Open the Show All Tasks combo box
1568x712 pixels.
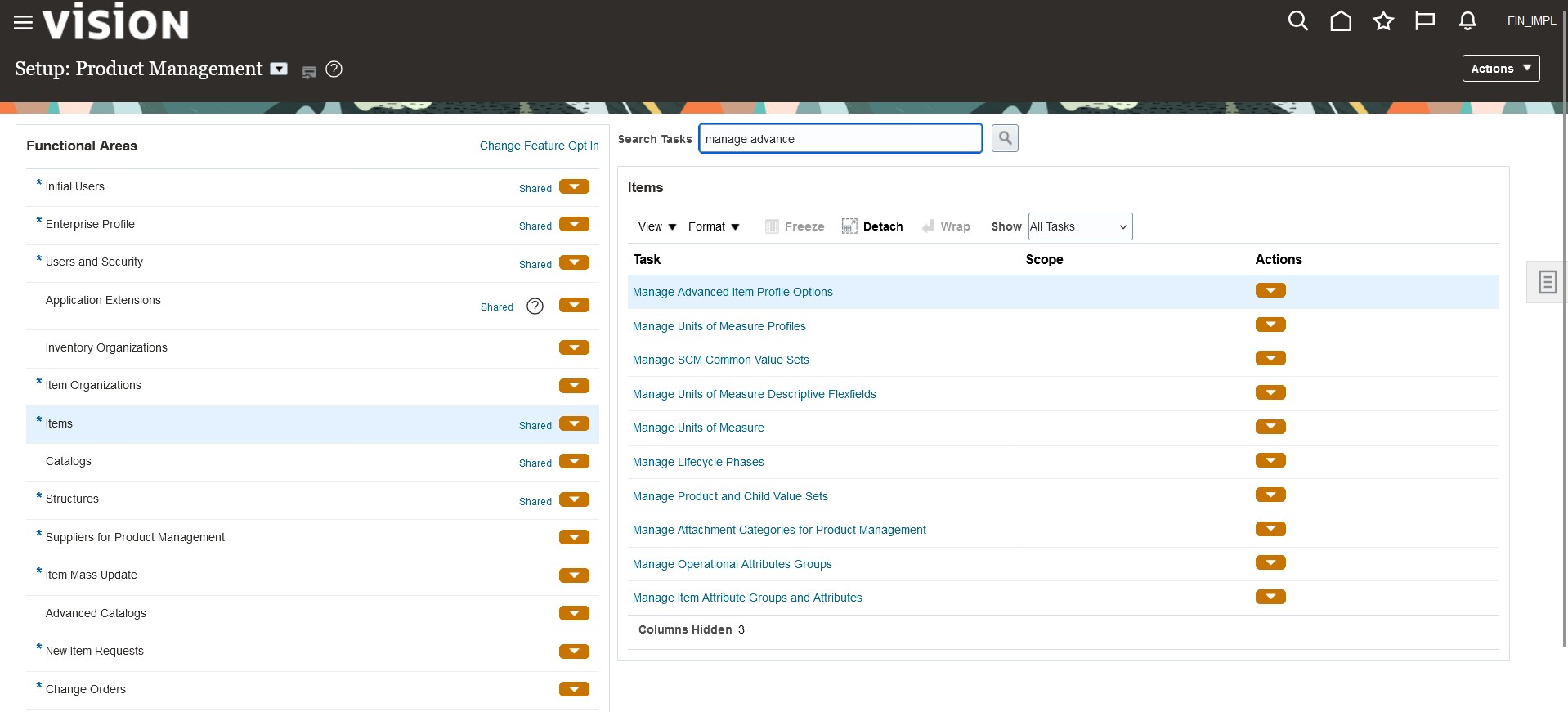click(x=1080, y=226)
